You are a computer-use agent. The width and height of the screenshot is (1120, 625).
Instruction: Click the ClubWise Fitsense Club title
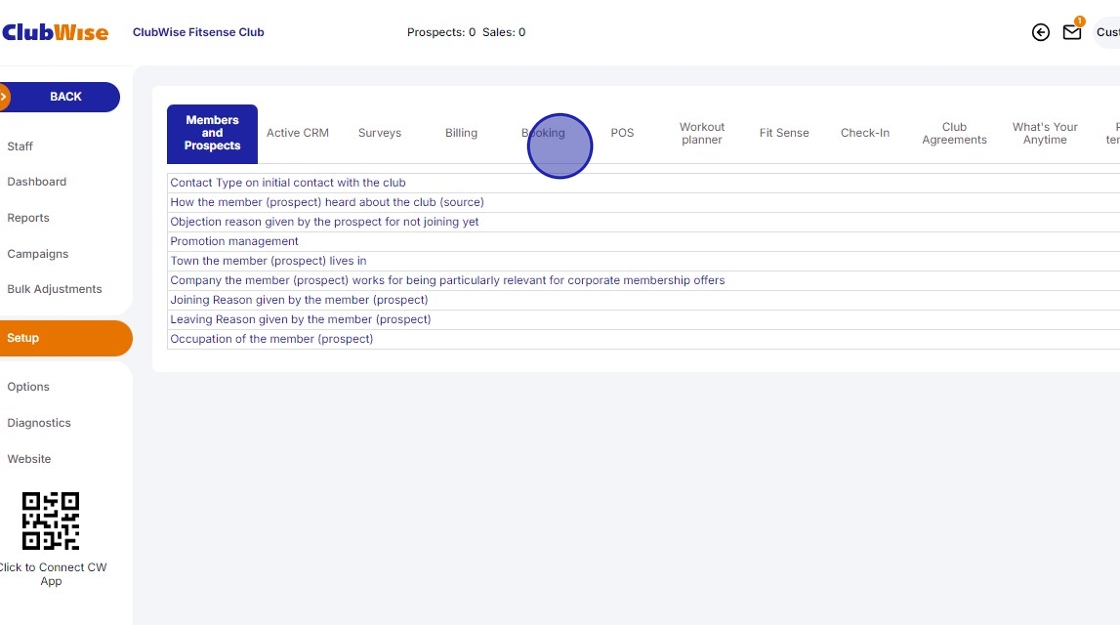click(x=199, y=32)
